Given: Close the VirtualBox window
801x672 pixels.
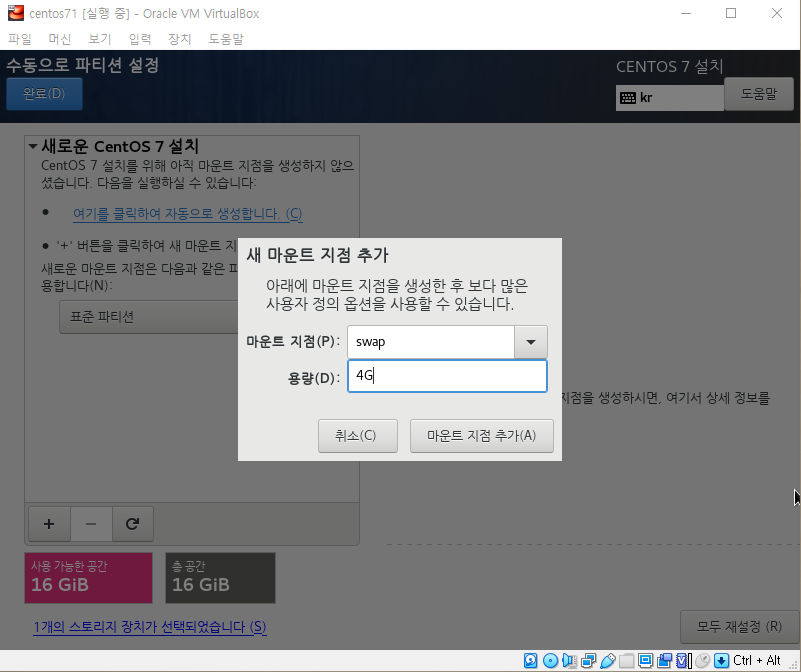Looking at the screenshot, I should [776, 13].
